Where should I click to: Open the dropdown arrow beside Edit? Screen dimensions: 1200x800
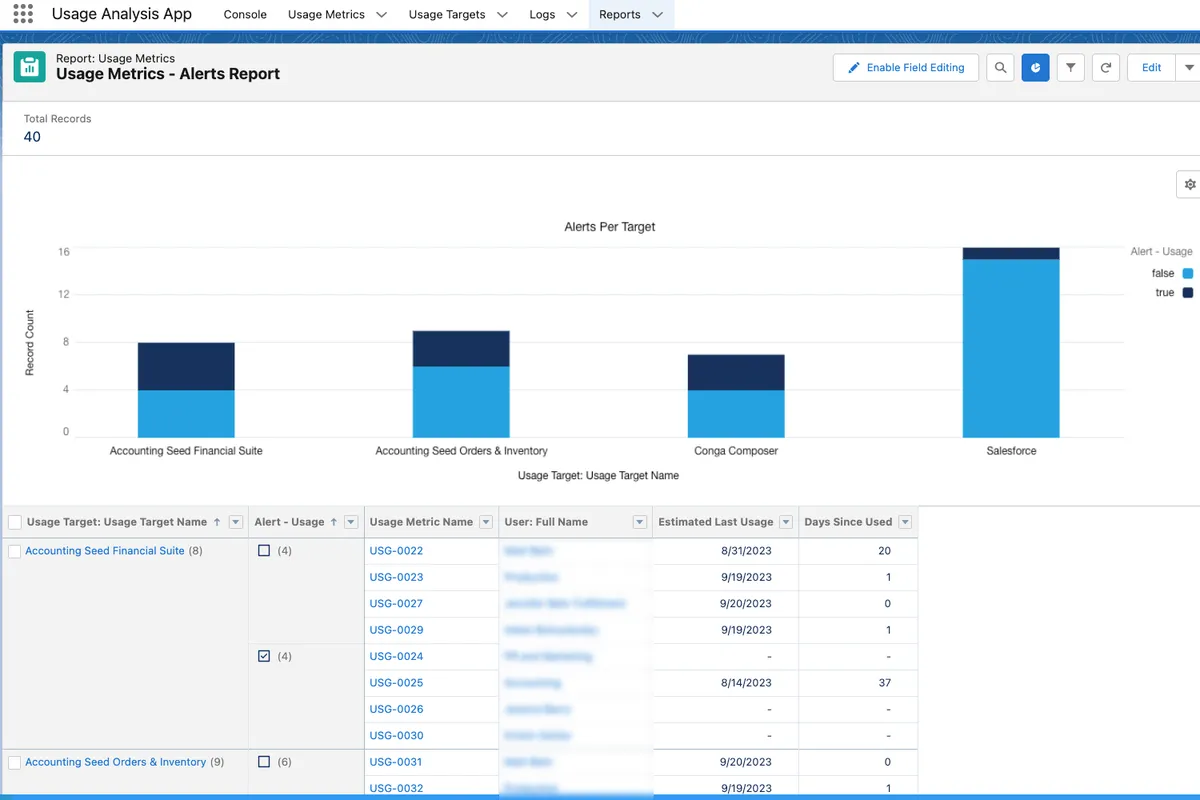[1189, 67]
